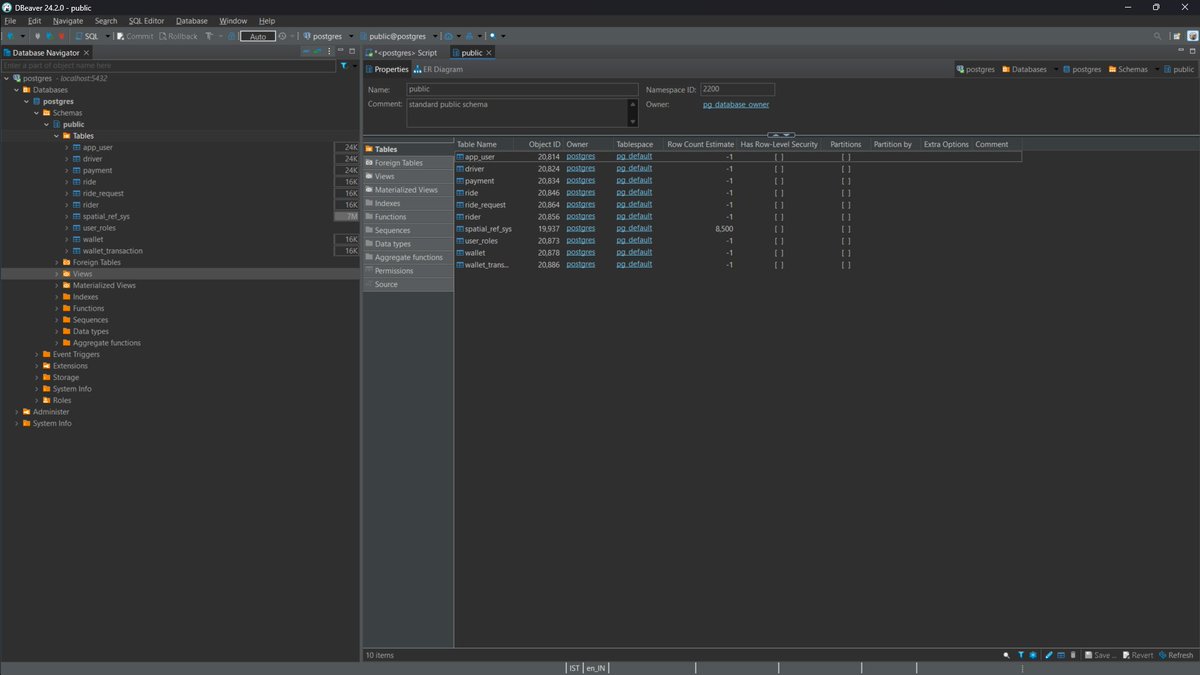
Task: Collapse the Schemas node in navigator tree
Action: (37, 113)
